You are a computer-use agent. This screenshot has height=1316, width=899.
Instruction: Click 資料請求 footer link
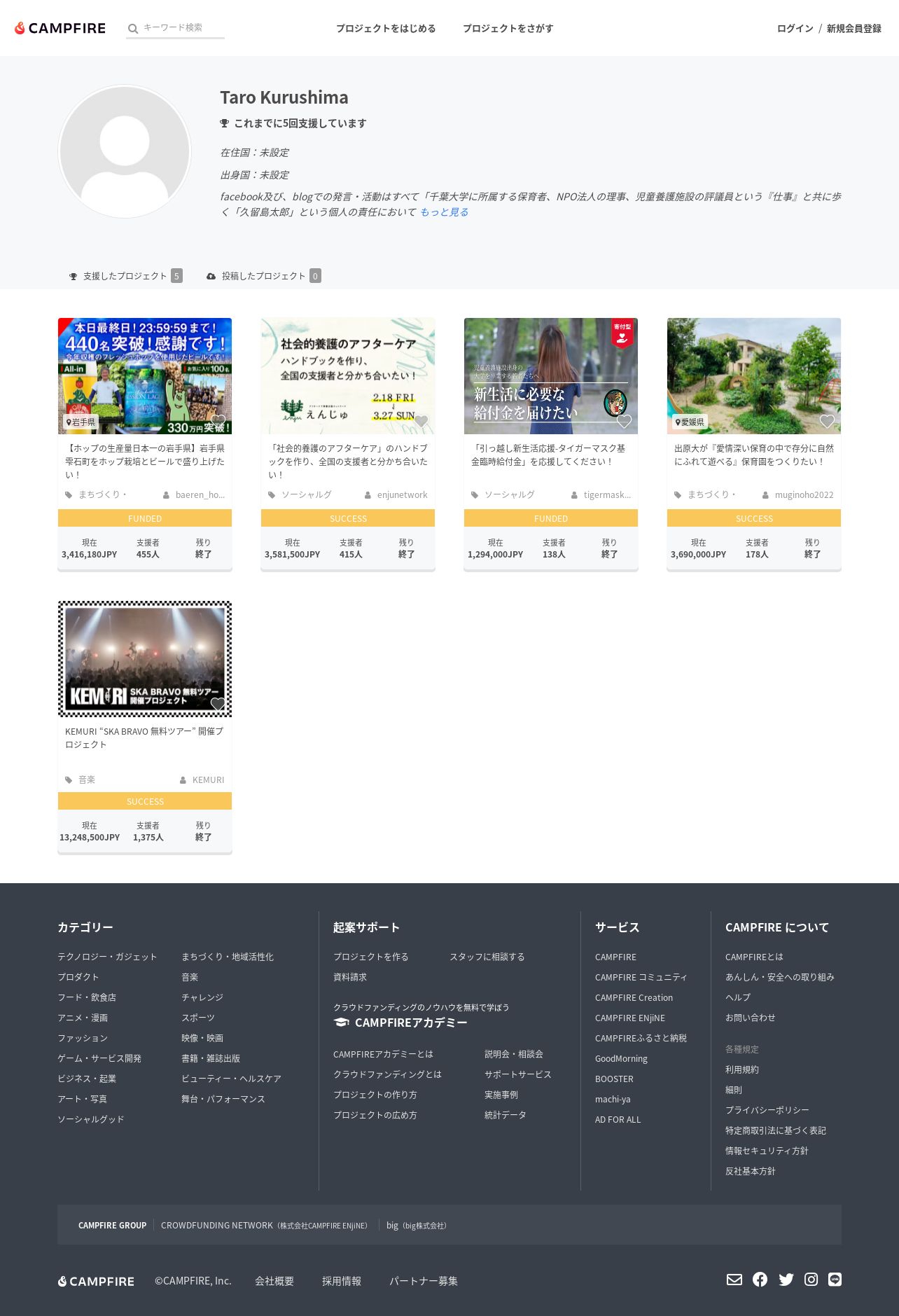(350, 977)
